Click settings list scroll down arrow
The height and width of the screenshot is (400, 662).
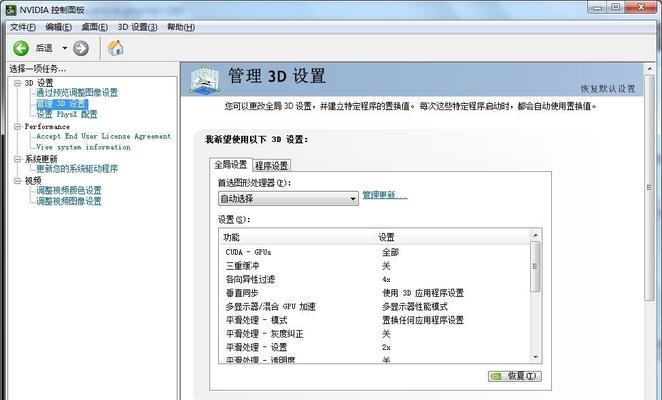pyautogui.click(x=535, y=357)
